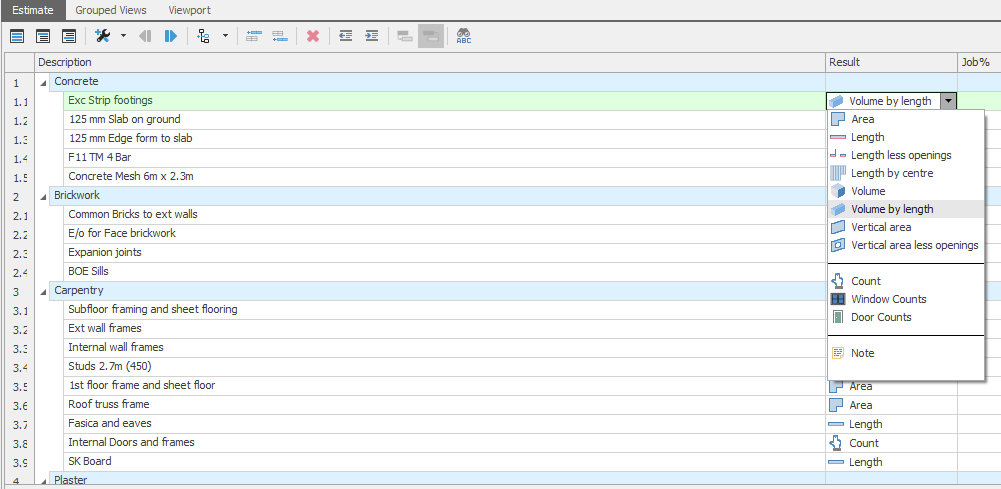Screen dimensions: 1001x489
Task: Click the decrease indent icon
Action: [345, 36]
